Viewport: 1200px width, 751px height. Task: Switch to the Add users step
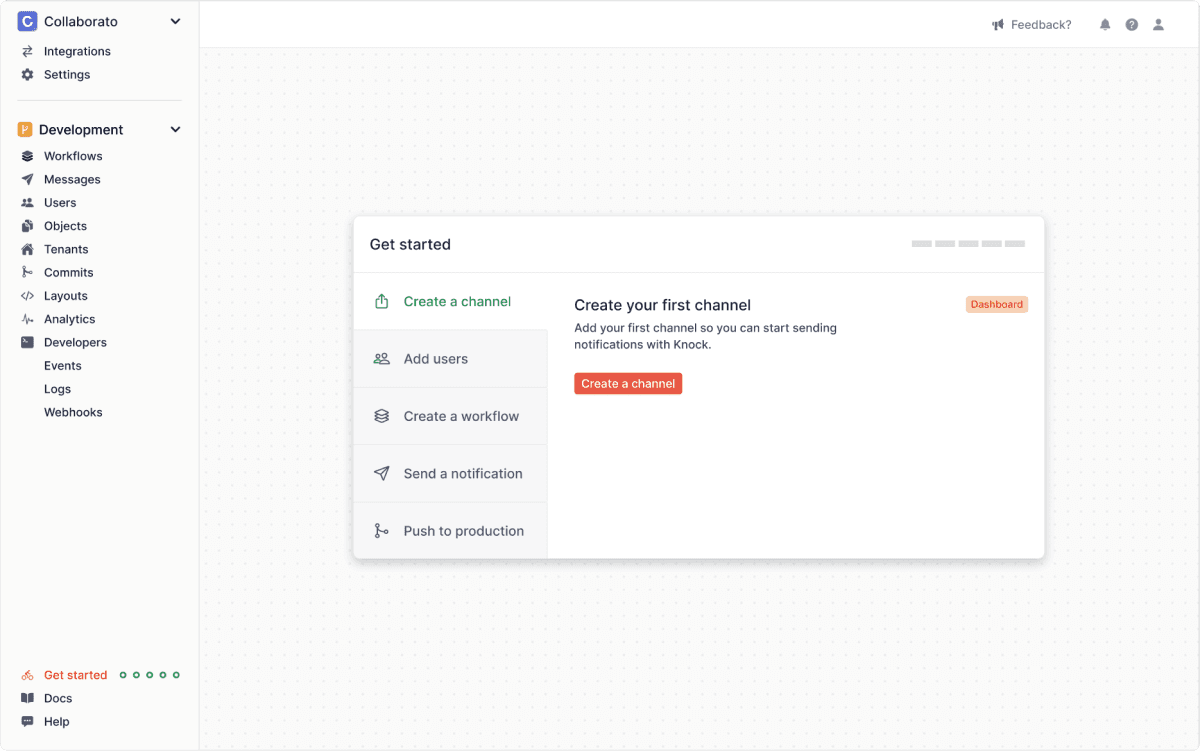[x=436, y=358]
